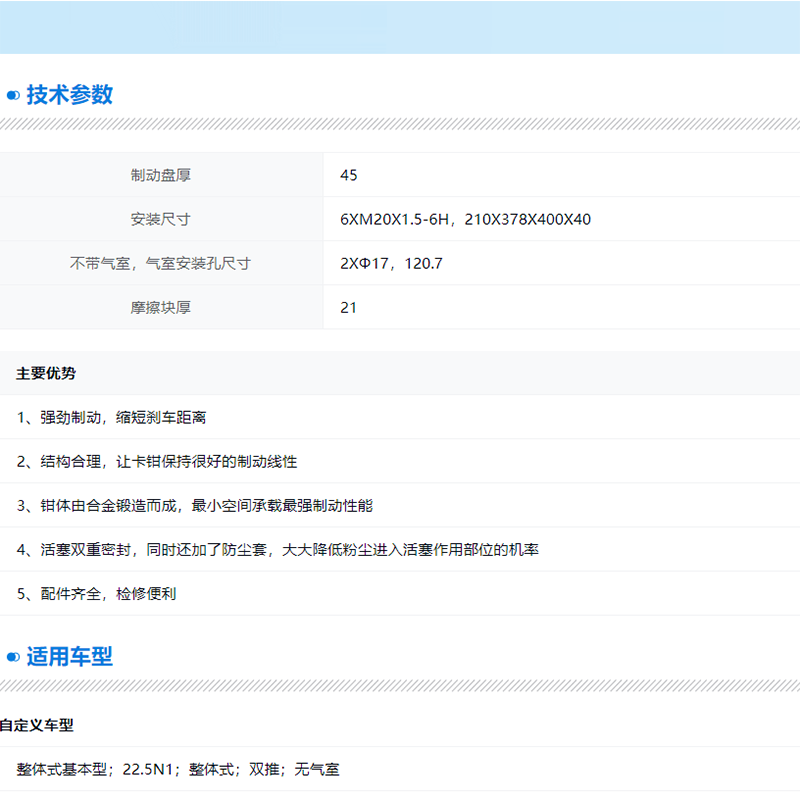Click the 不带气室，气室安装孔尺寸 label

[161, 263]
